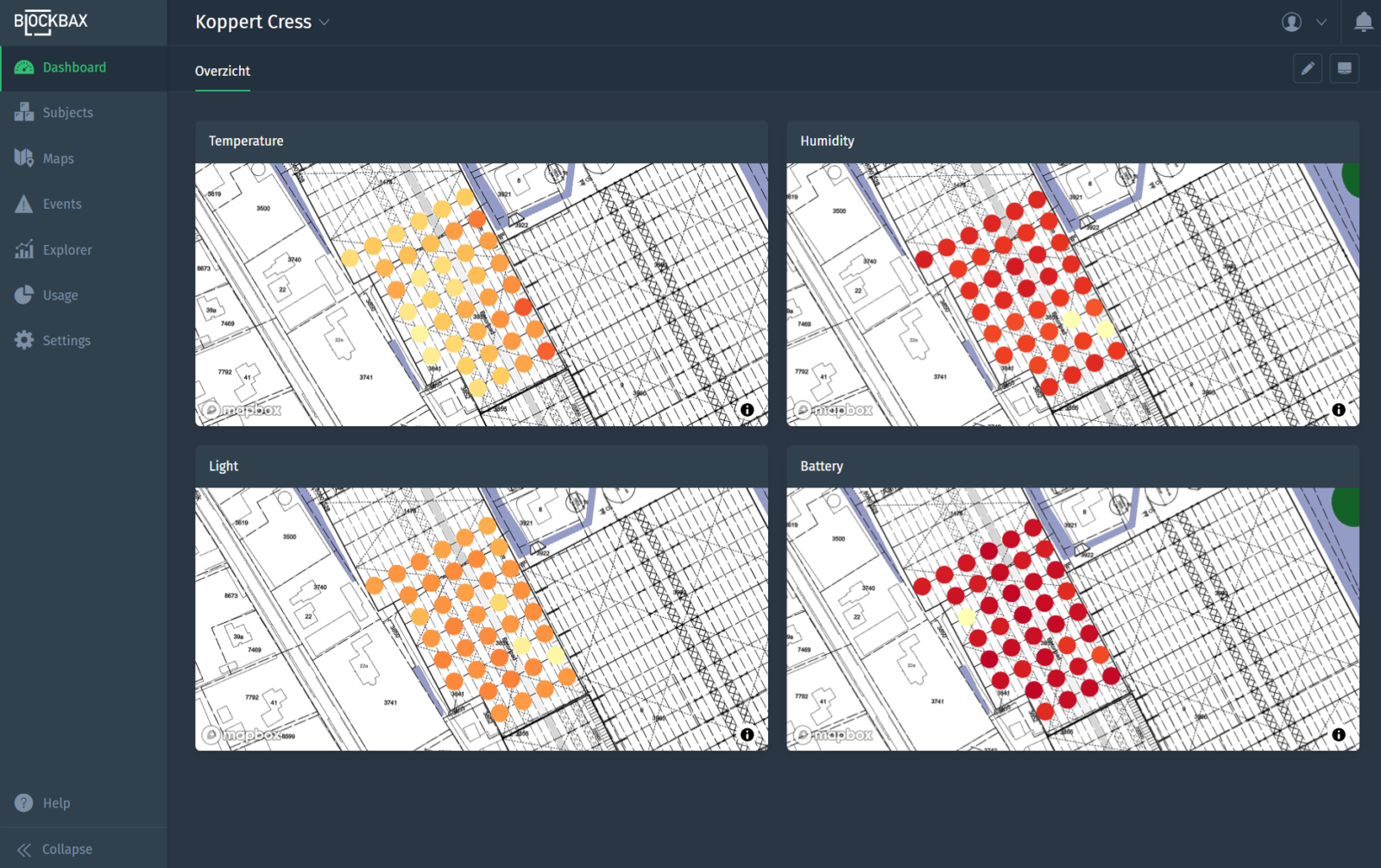Show info on Temperature map

point(747,410)
